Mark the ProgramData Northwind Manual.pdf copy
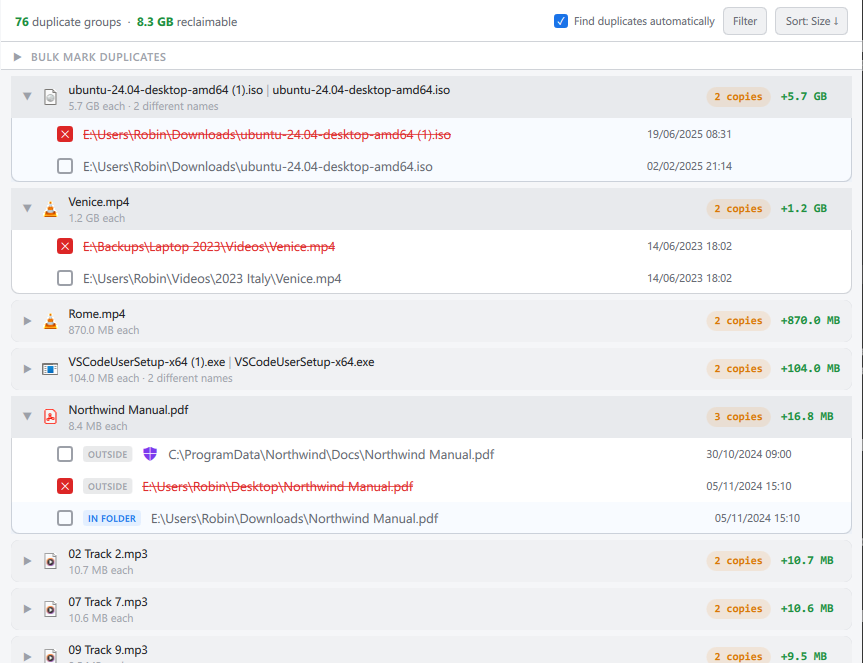Screen dimensions: 863x663 pyautogui.click(x=65, y=454)
